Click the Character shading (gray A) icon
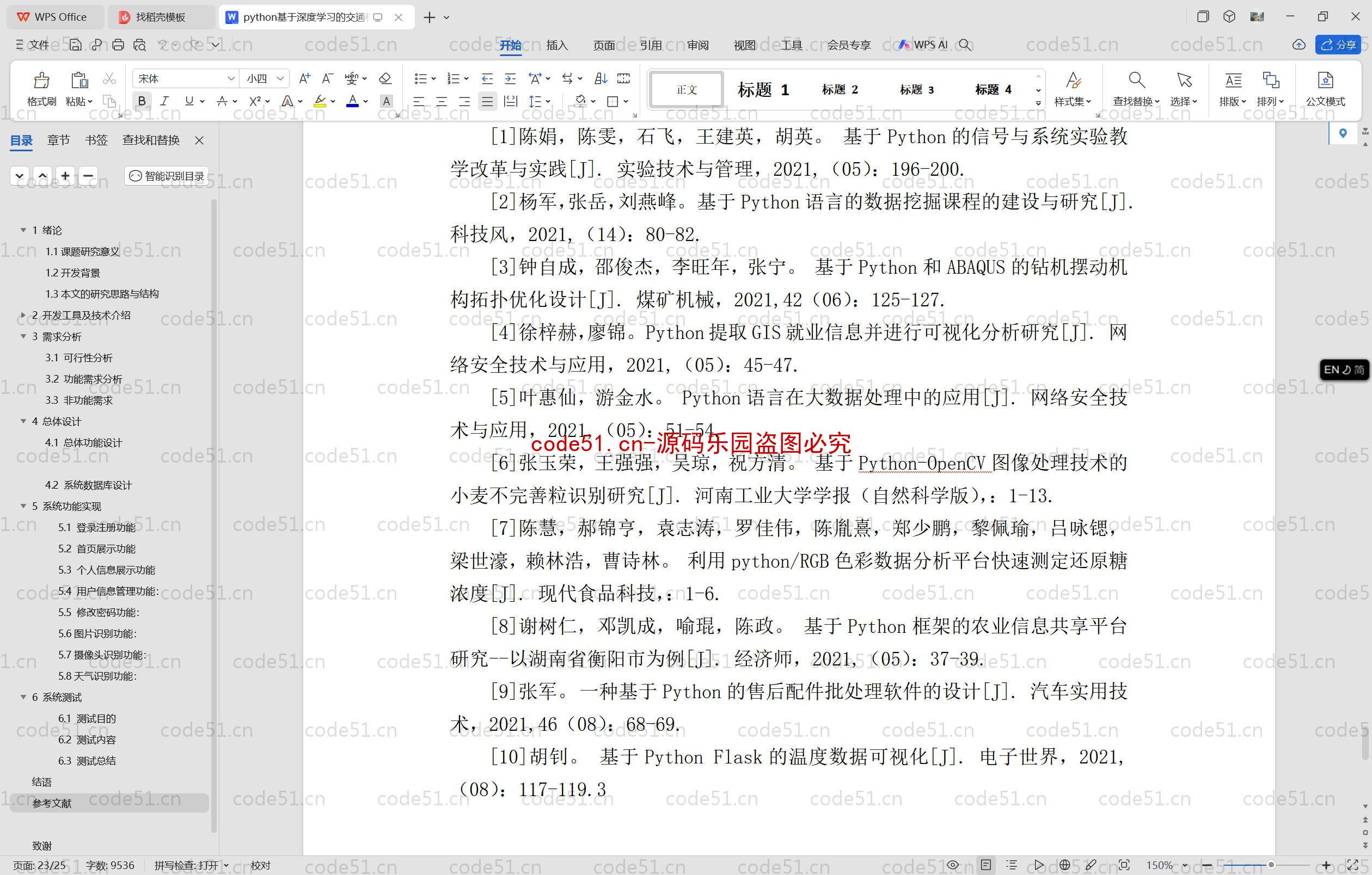The width and height of the screenshot is (1372, 875). (387, 102)
